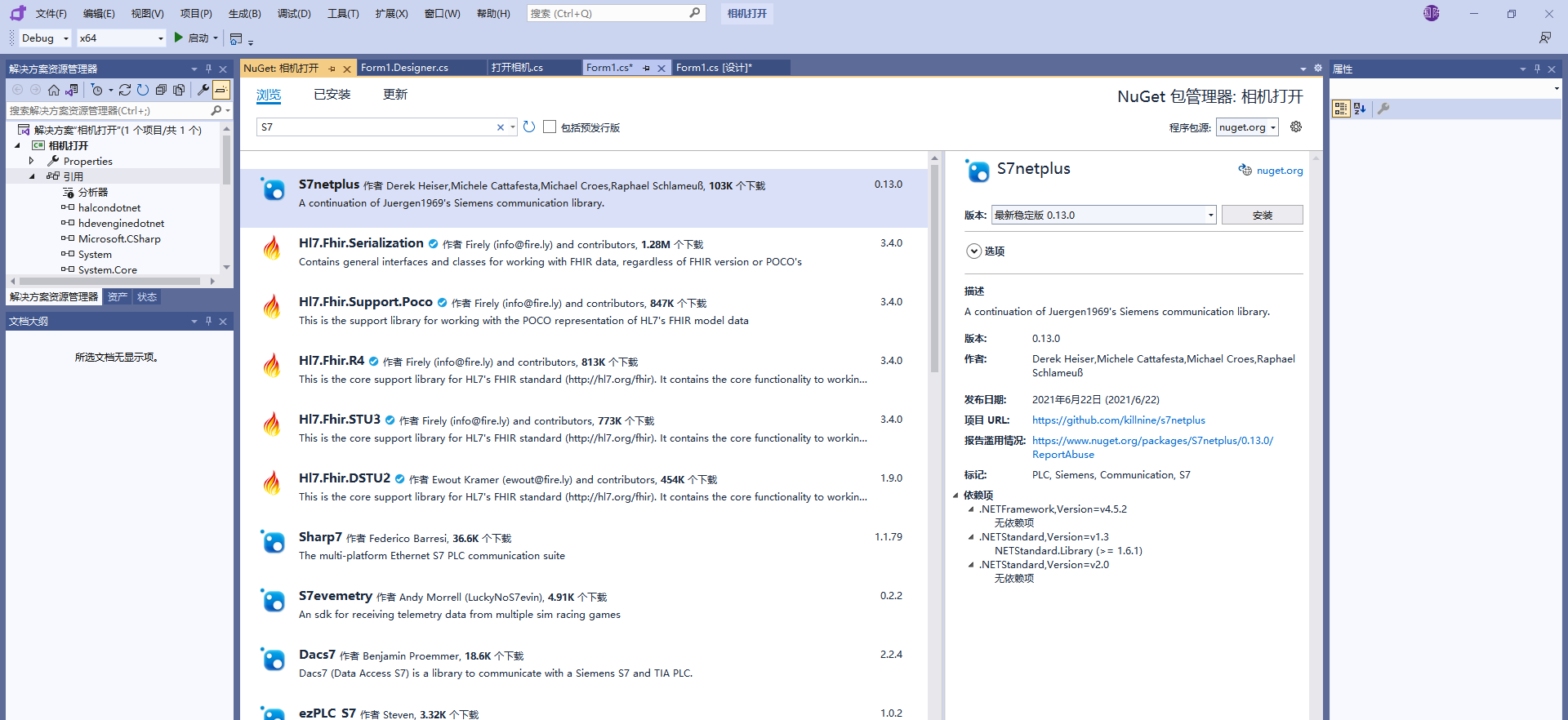Open properties with the Solution Explorer wrench icon

coord(203,90)
